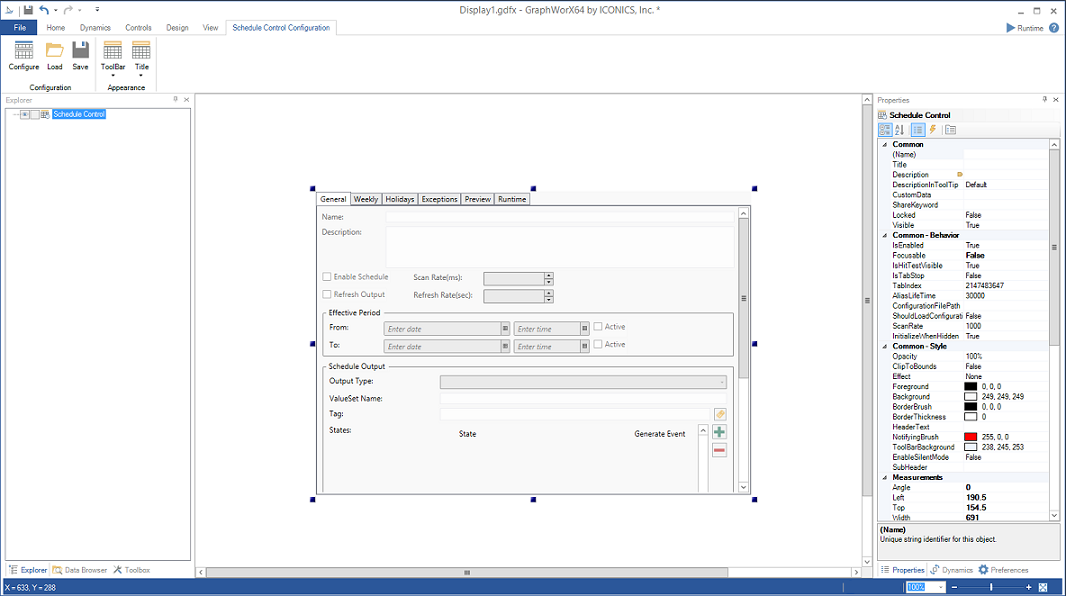Image resolution: width=1066 pixels, height=596 pixels.
Task: Open the Dynamics ribbon tab
Action: click(95, 28)
